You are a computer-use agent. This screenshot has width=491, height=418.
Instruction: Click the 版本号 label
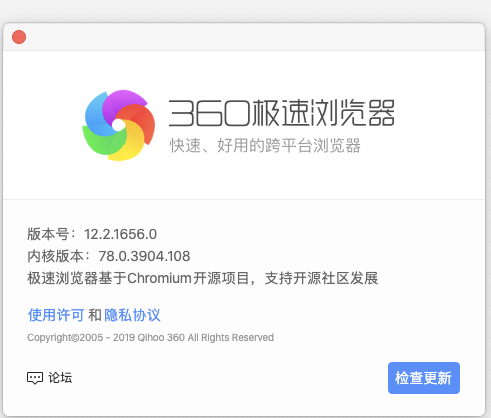(x=48, y=234)
